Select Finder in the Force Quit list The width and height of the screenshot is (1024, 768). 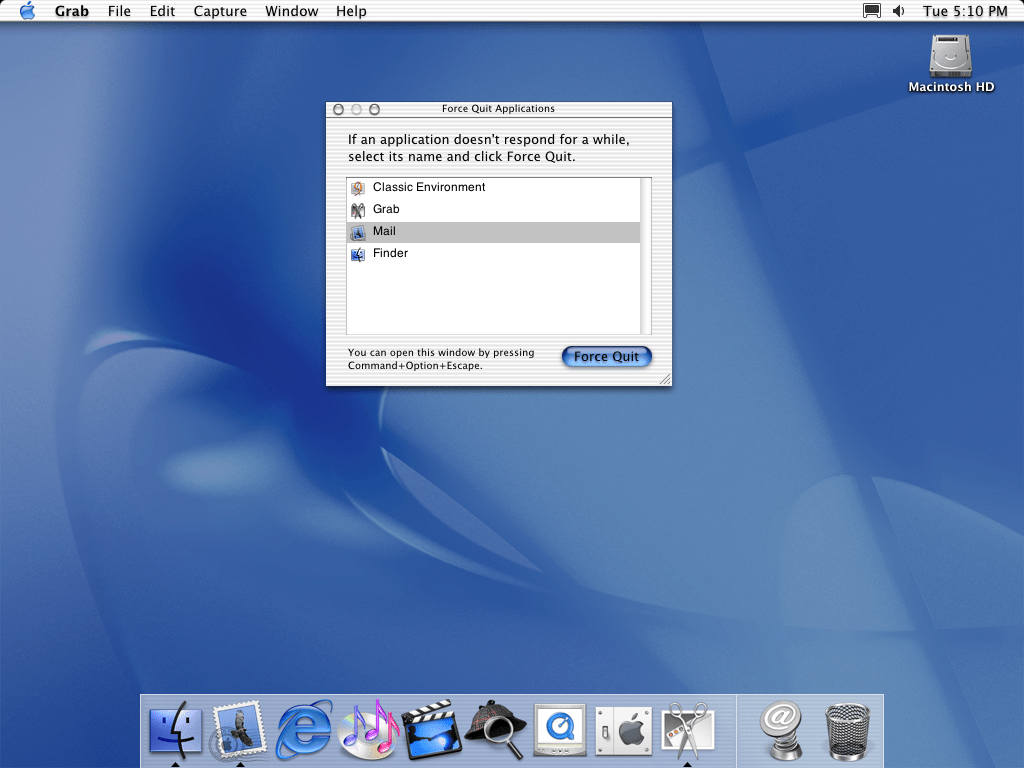(390, 254)
